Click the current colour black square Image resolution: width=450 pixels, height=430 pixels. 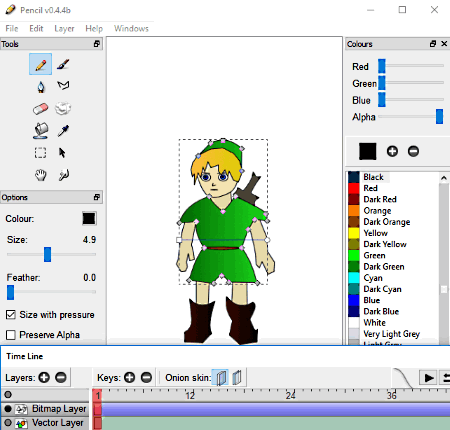[x=368, y=151]
